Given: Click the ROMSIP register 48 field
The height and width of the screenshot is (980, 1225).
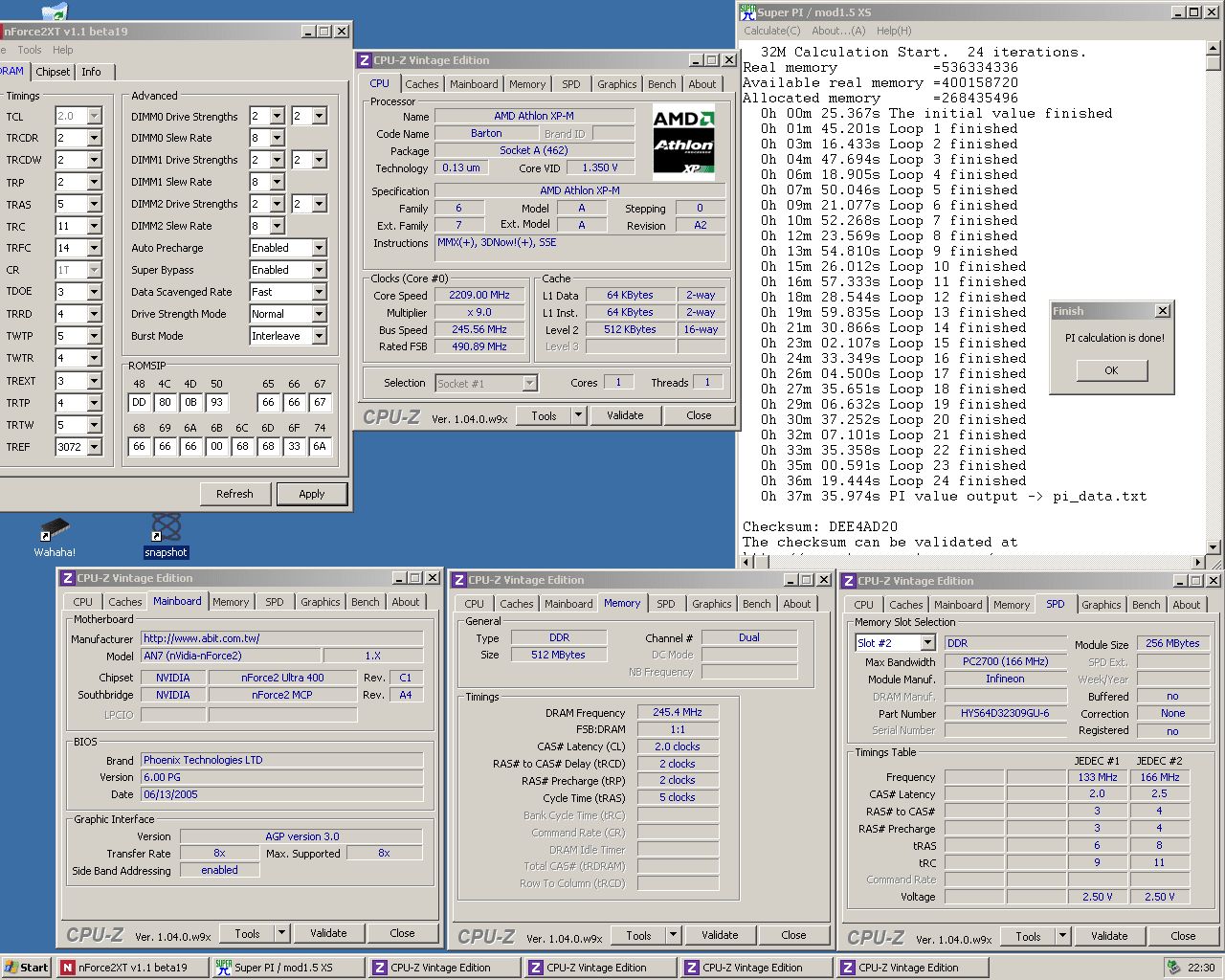Looking at the screenshot, I should coord(140,403).
